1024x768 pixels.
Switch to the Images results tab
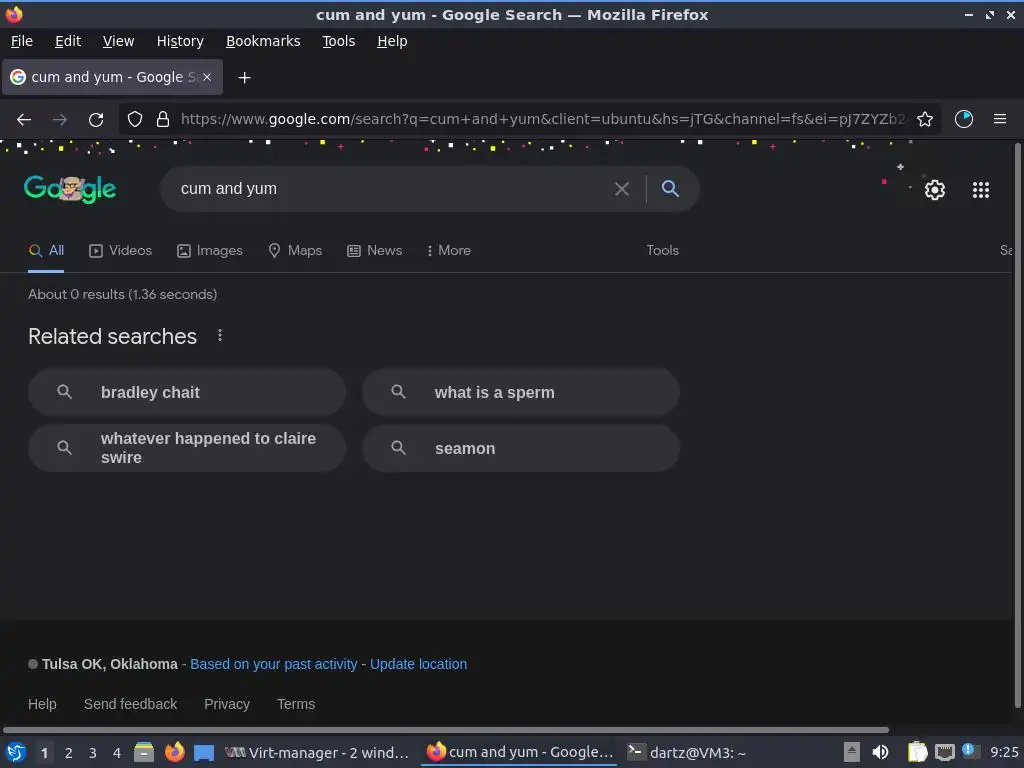[210, 251]
